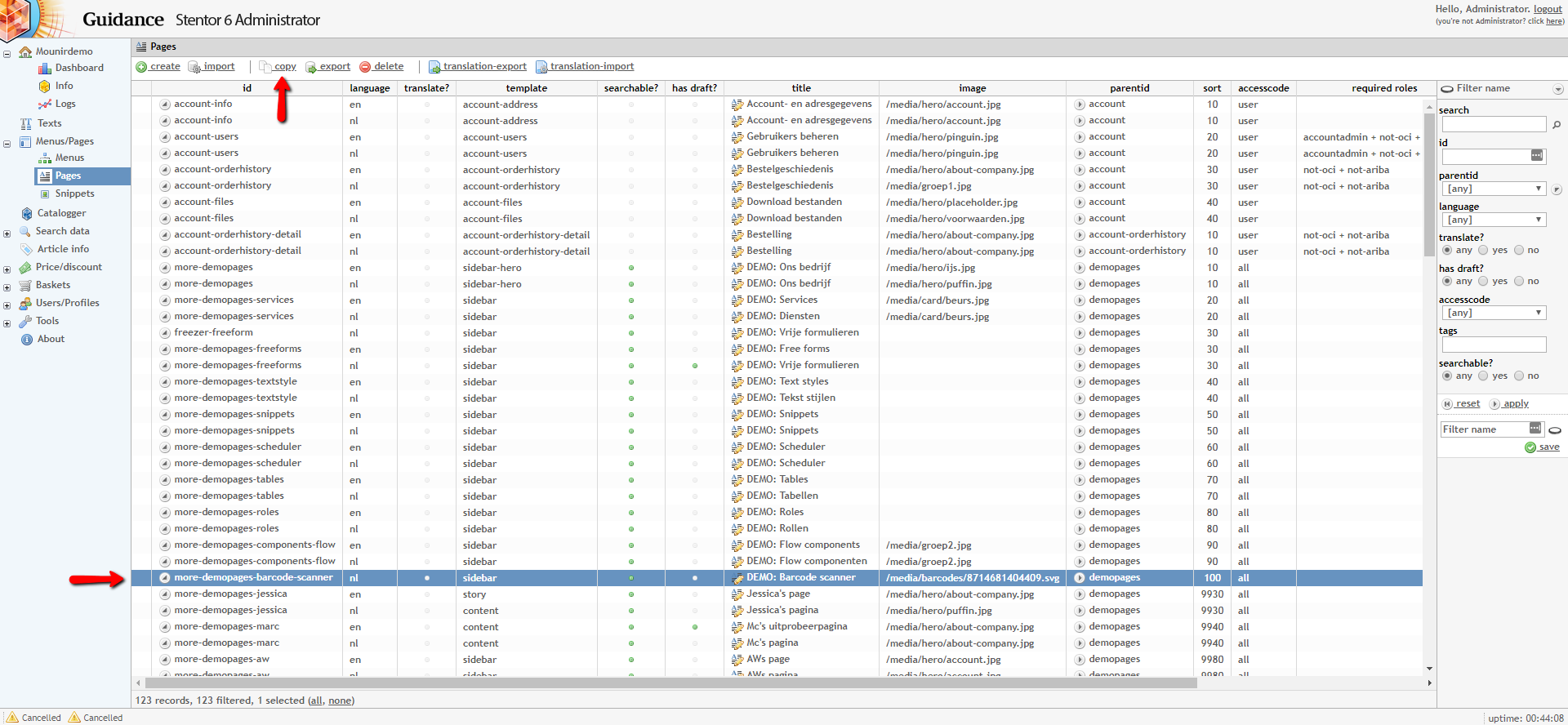
Task: Select the Pages item in sidebar
Action: 82,176
